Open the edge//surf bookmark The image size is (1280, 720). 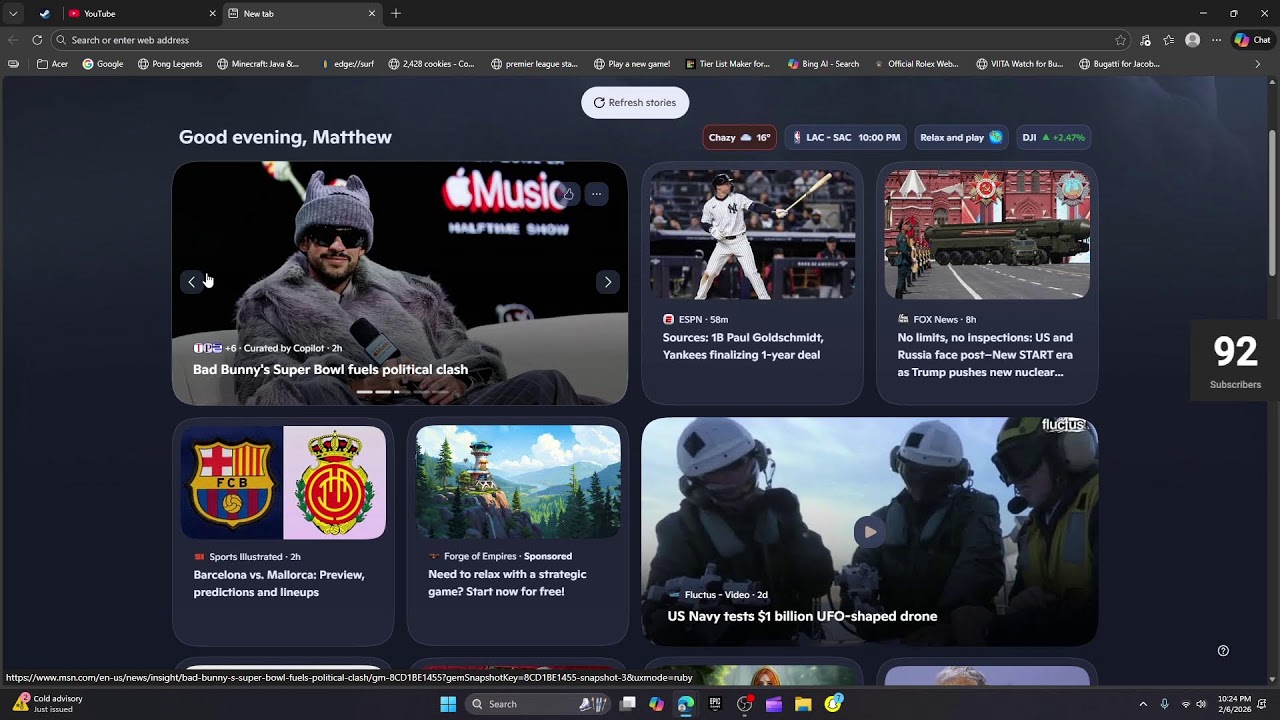point(346,64)
